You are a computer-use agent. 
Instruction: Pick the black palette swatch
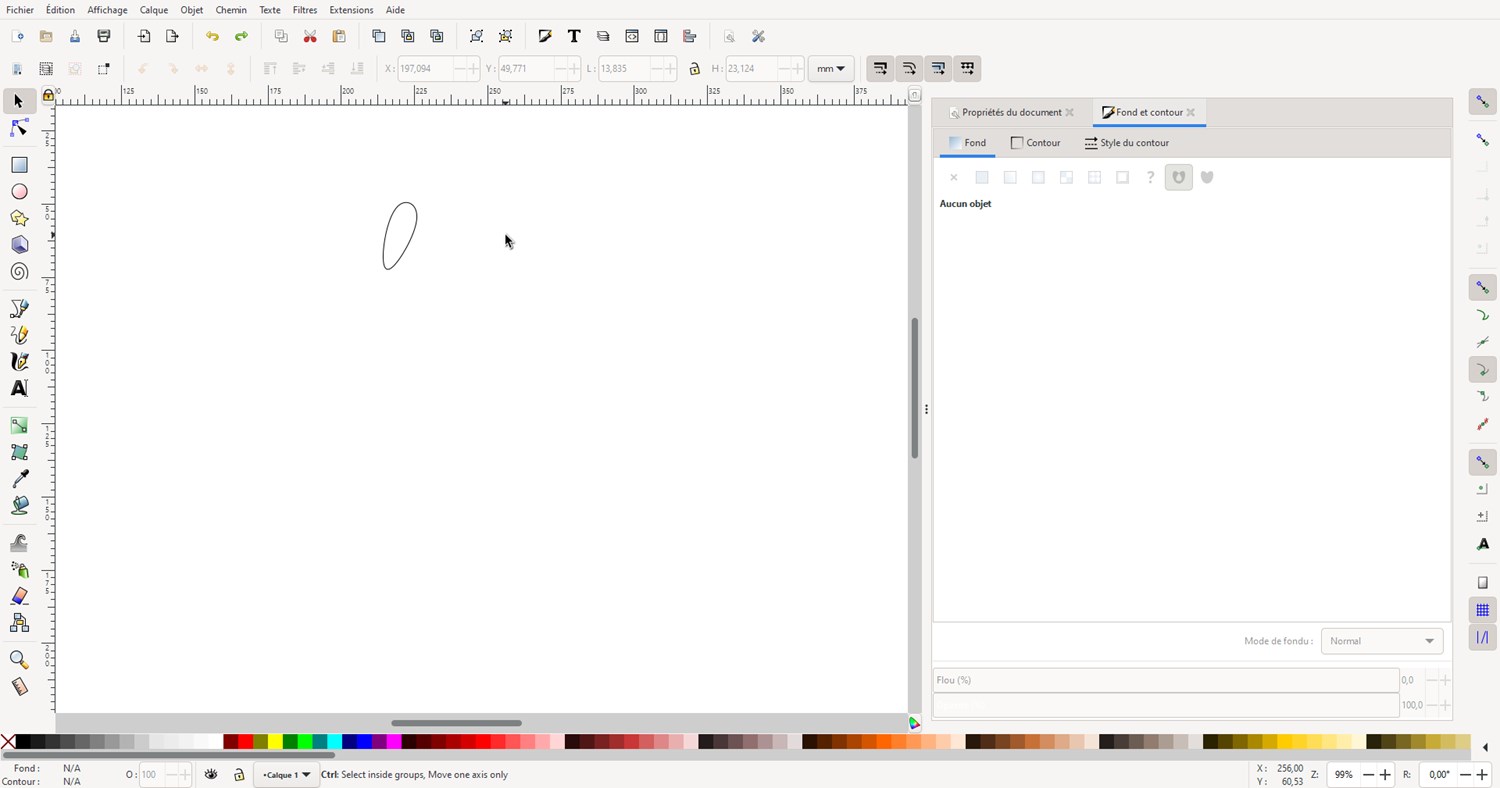point(23,742)
